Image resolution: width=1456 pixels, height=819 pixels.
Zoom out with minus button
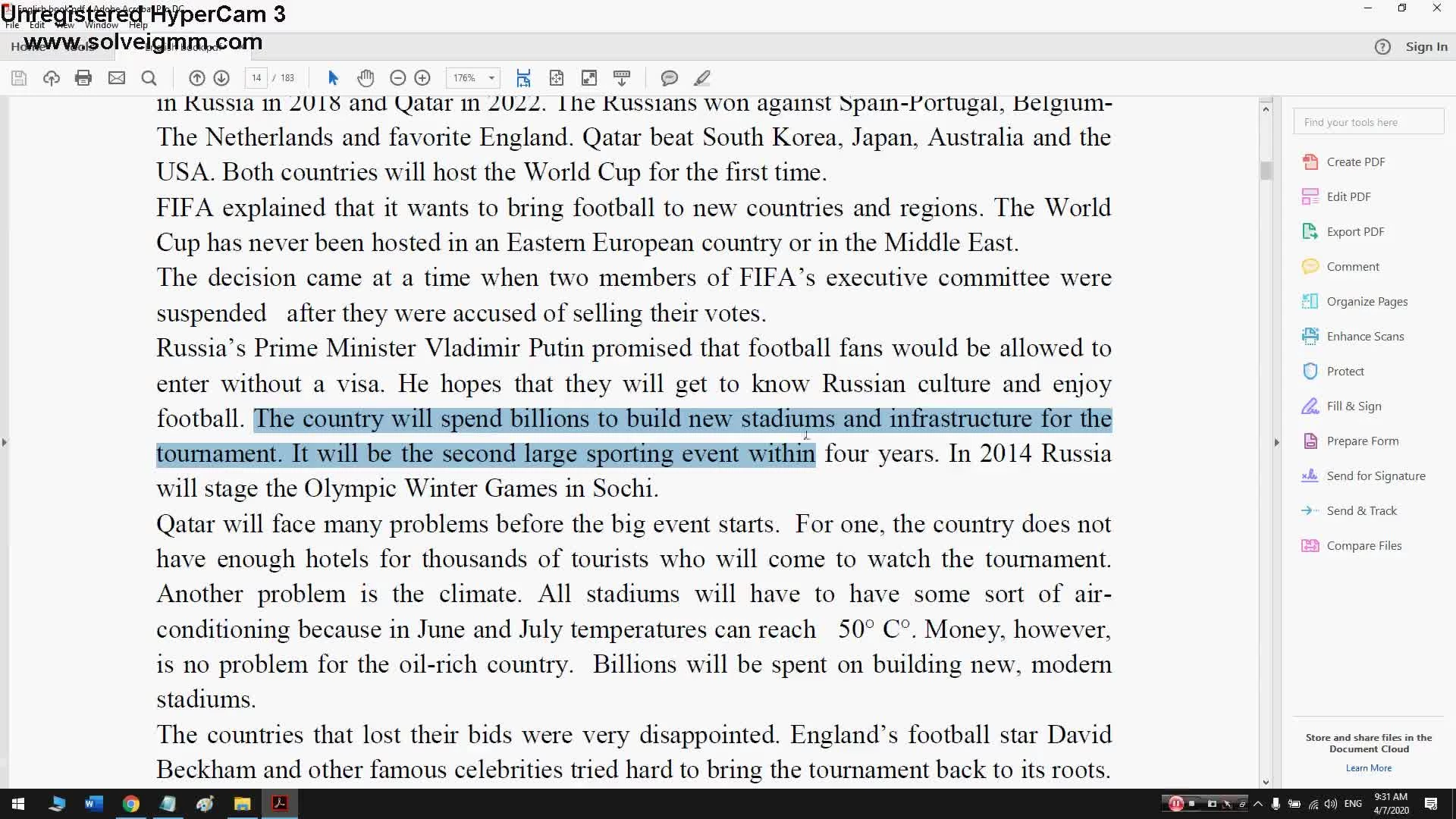coord(397,78)
